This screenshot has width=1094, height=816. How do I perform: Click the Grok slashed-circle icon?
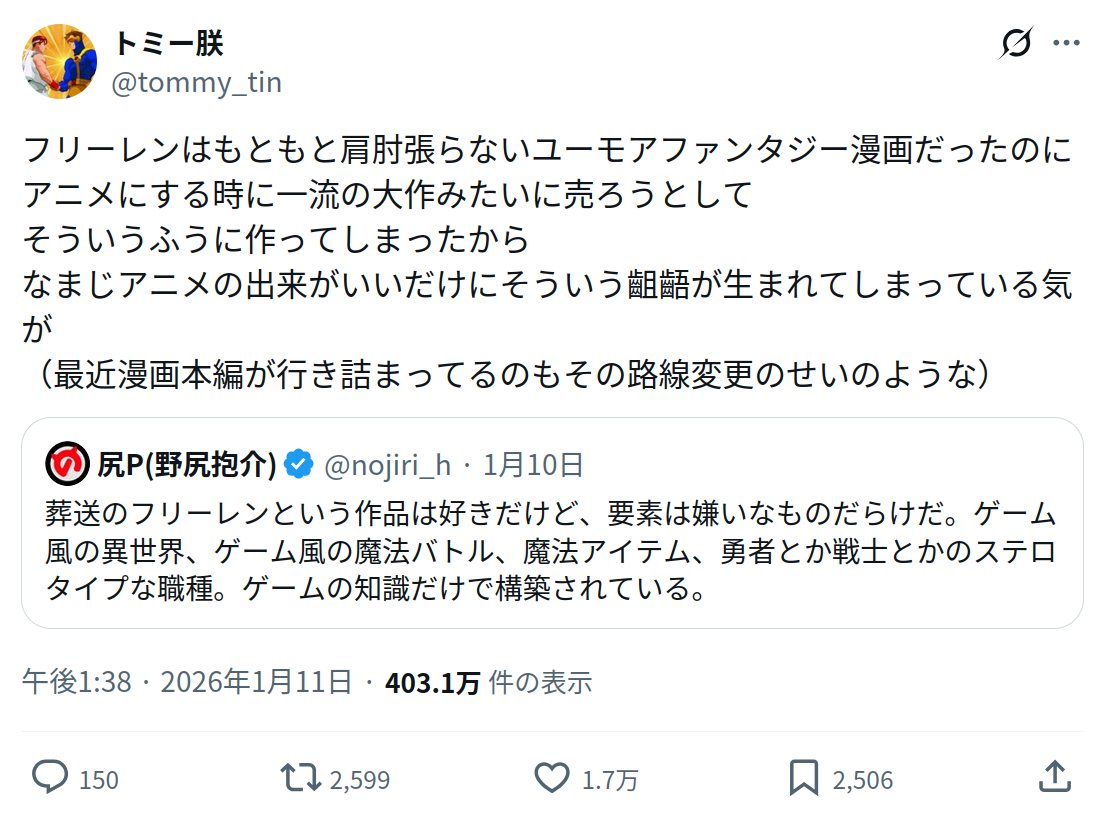click(1016, 43)
